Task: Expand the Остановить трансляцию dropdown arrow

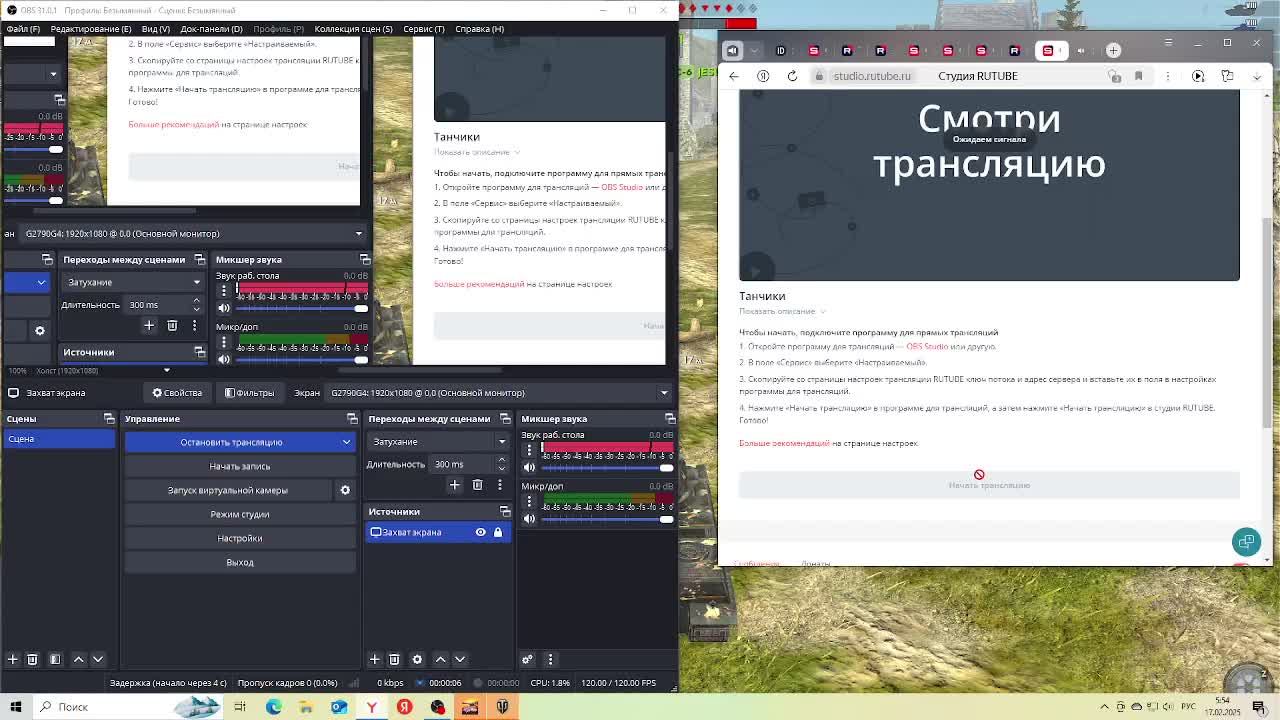Action: pos(346,442)
